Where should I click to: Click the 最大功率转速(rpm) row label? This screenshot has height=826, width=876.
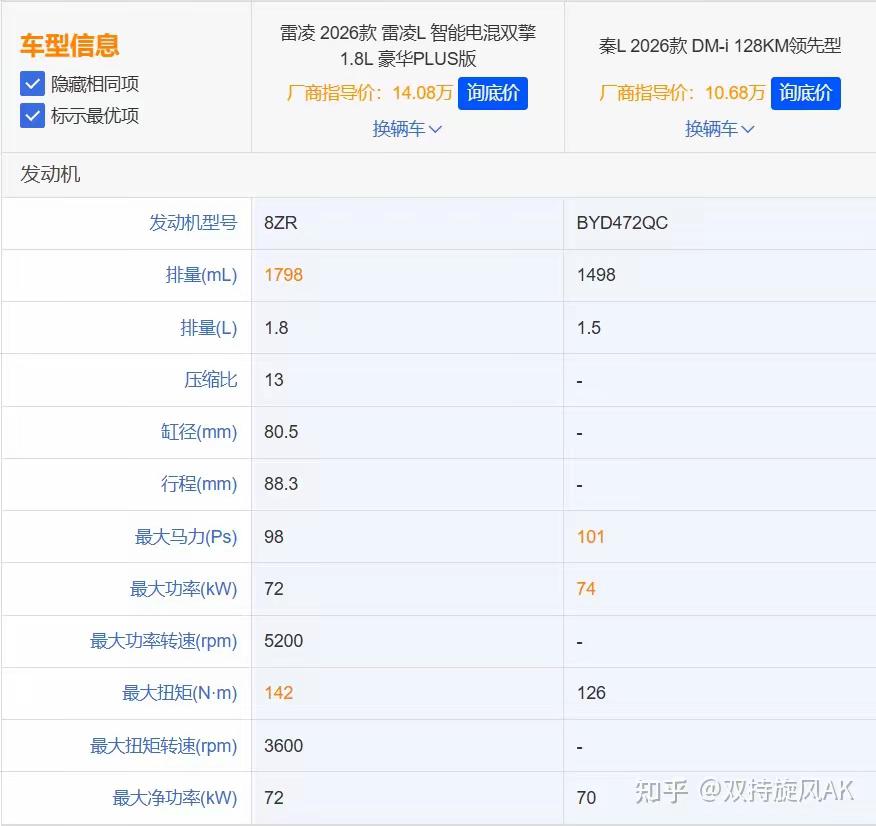(164, 641)
